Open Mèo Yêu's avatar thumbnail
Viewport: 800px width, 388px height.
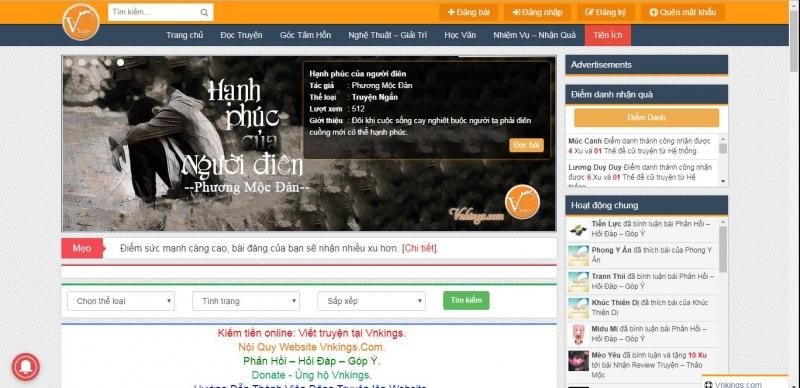[x=579, y=360]
